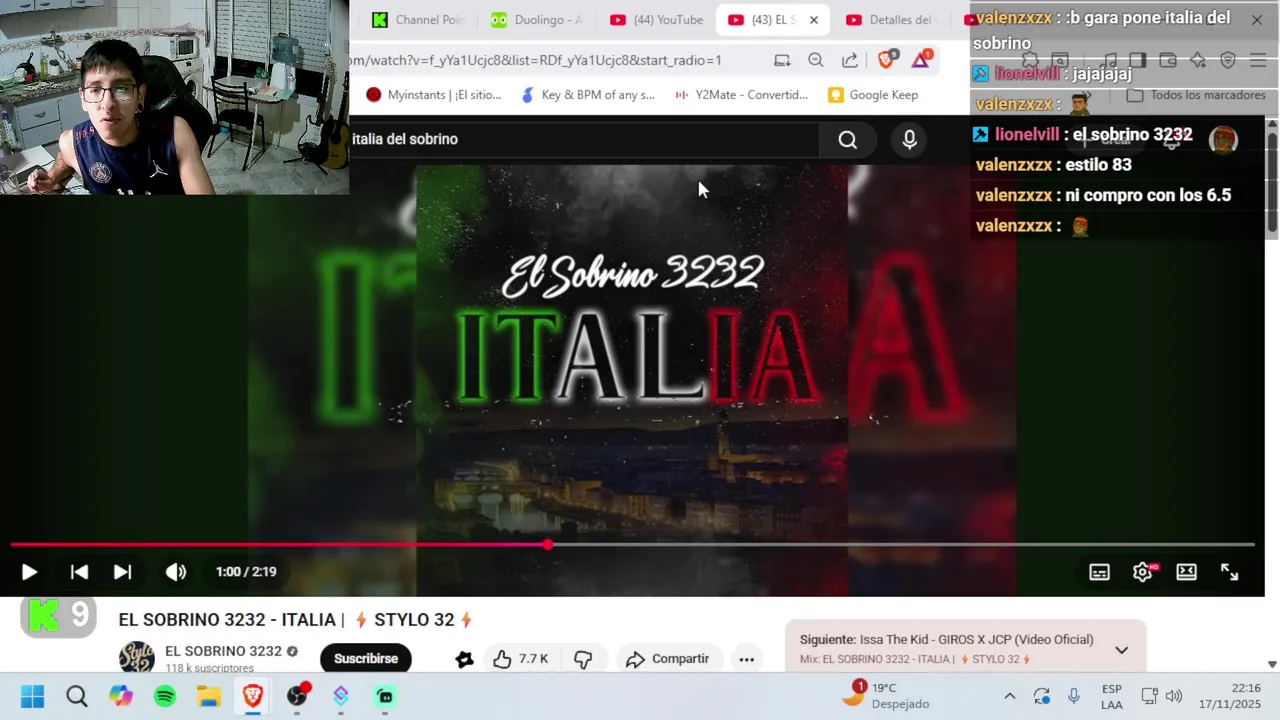Viewport: 1280px width, 720px height.
Task: Open Todos los marcadores folder
Action: point(1196,95)
